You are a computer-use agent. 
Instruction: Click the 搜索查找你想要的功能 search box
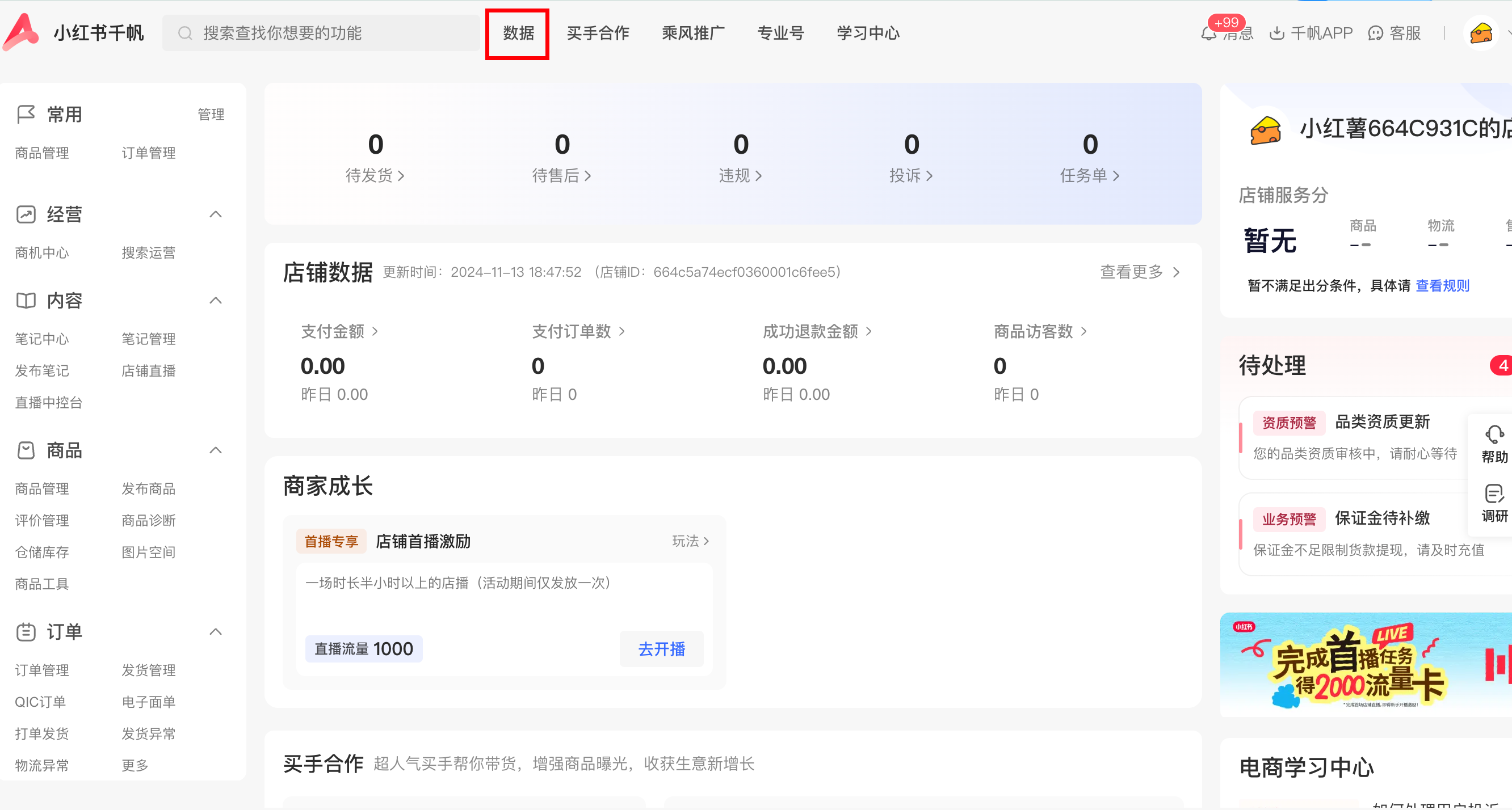click(x=322, y=33)
